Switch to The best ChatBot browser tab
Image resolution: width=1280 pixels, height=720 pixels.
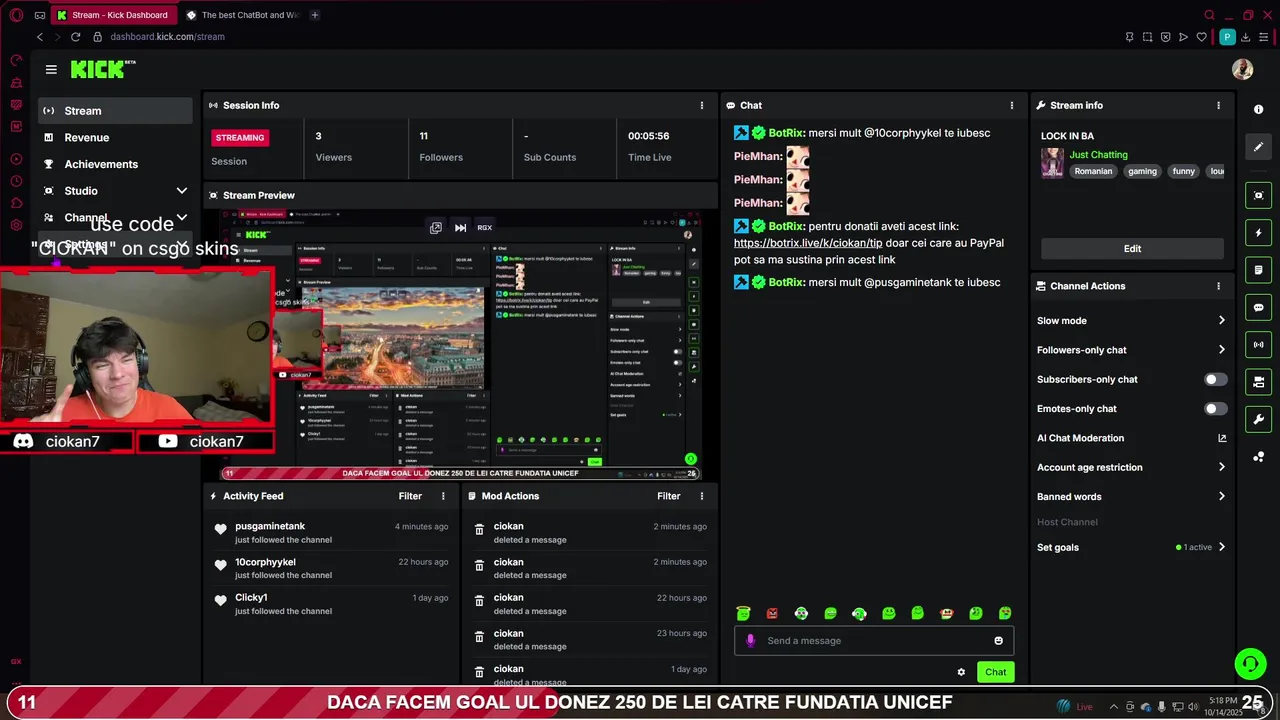click(x=243, y=15)
